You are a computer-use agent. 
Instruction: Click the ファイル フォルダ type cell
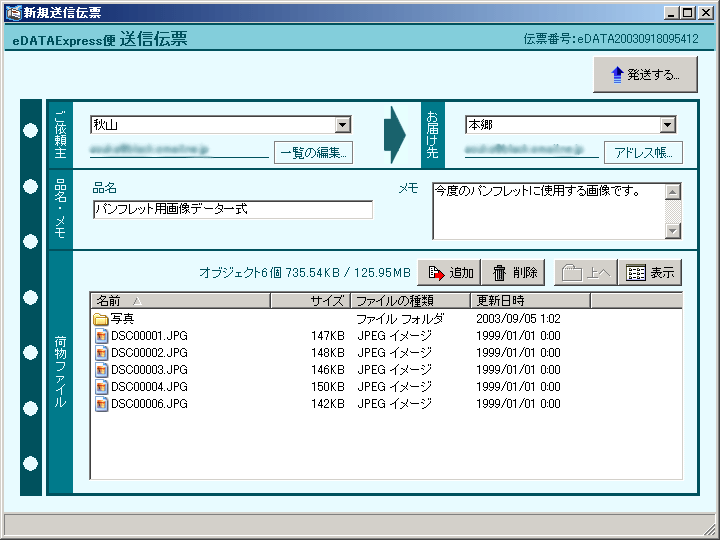[x=400, y=319]
